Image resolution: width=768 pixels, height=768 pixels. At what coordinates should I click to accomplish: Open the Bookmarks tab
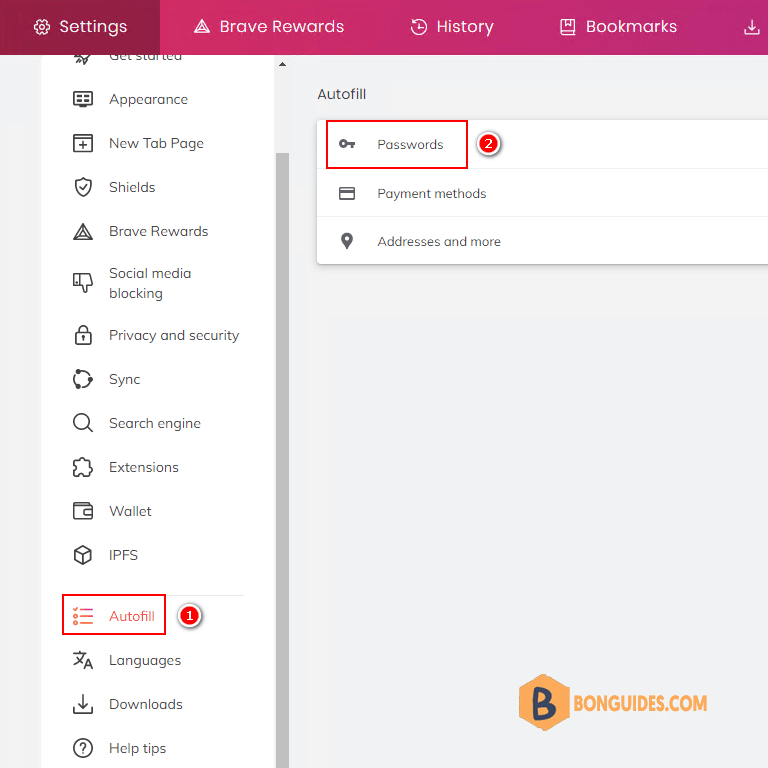[x=618, y=26]
